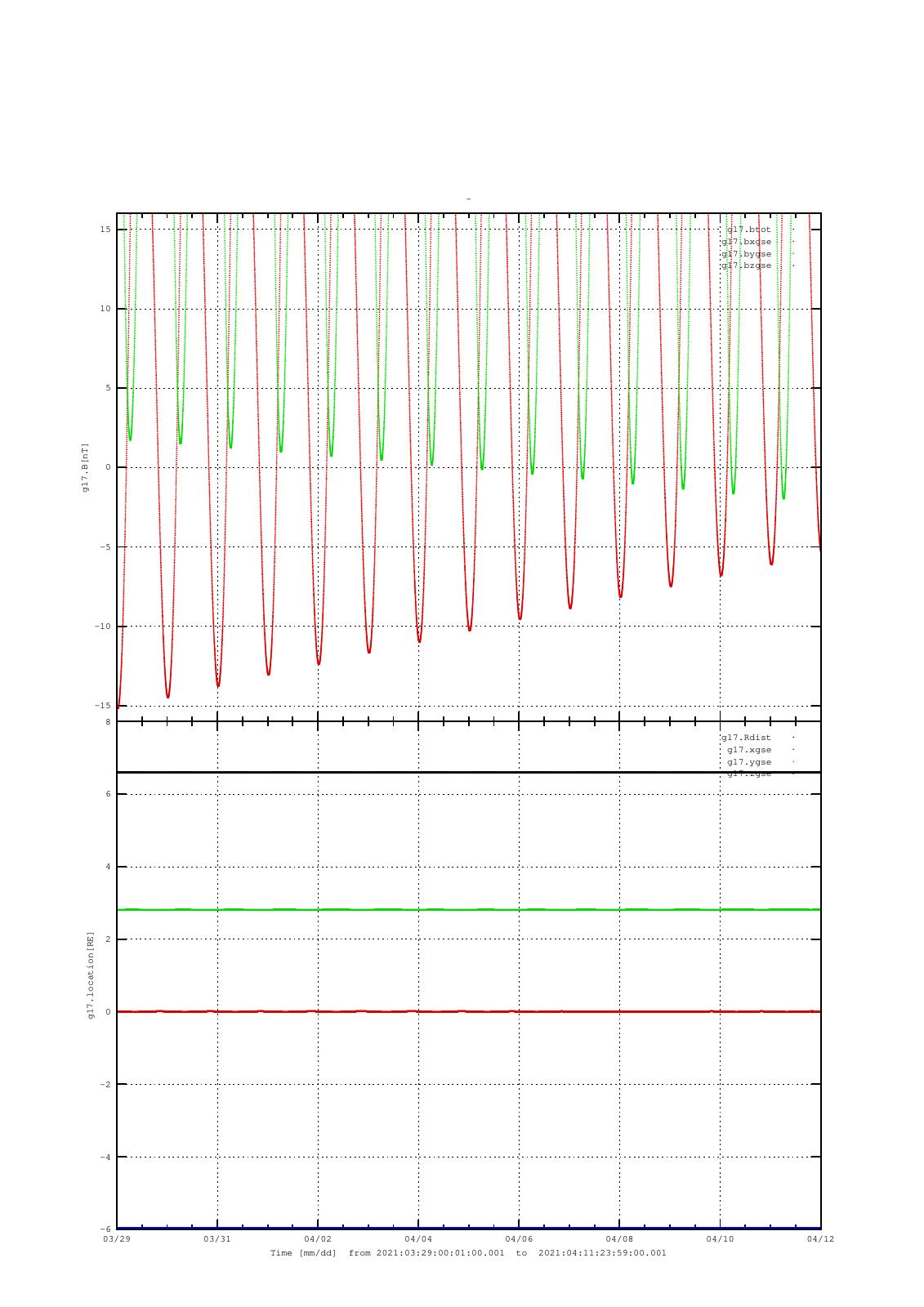924x1307 pixels.
Task: Select the 04/06 date tick label
Action: coord(519,1239)
